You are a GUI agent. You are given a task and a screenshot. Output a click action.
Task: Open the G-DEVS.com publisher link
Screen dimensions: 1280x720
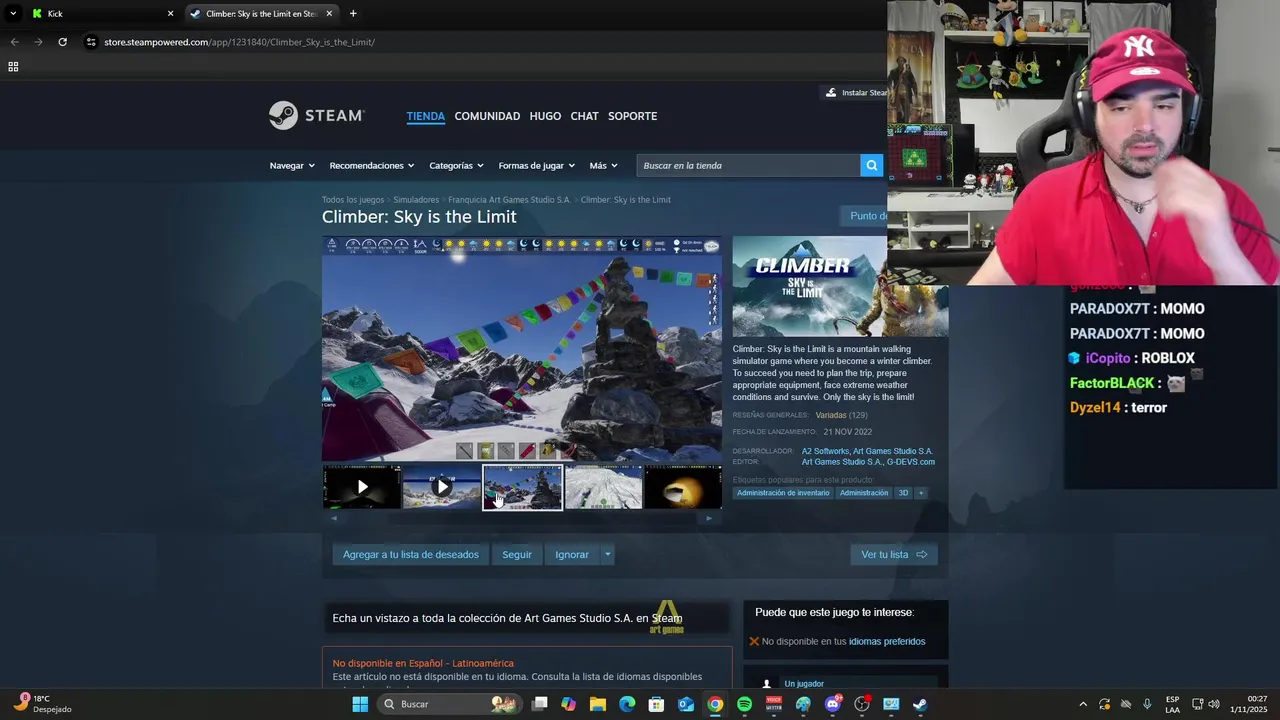pos(911,462)
